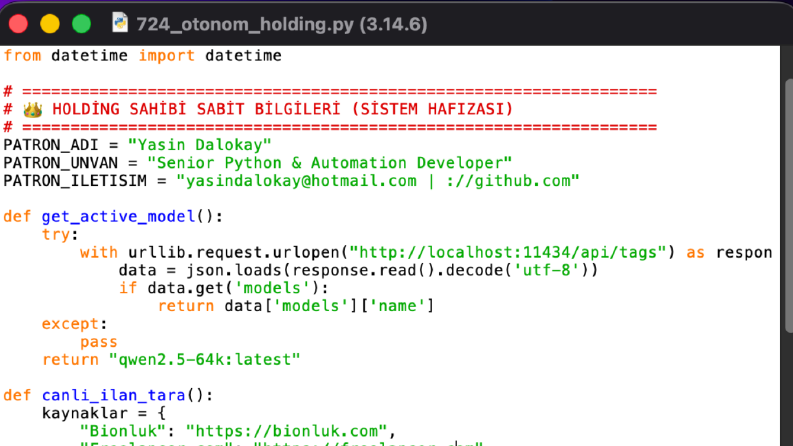Click the "if data.get('models'):" line
The image size is (793, 446).
(224, 288)
